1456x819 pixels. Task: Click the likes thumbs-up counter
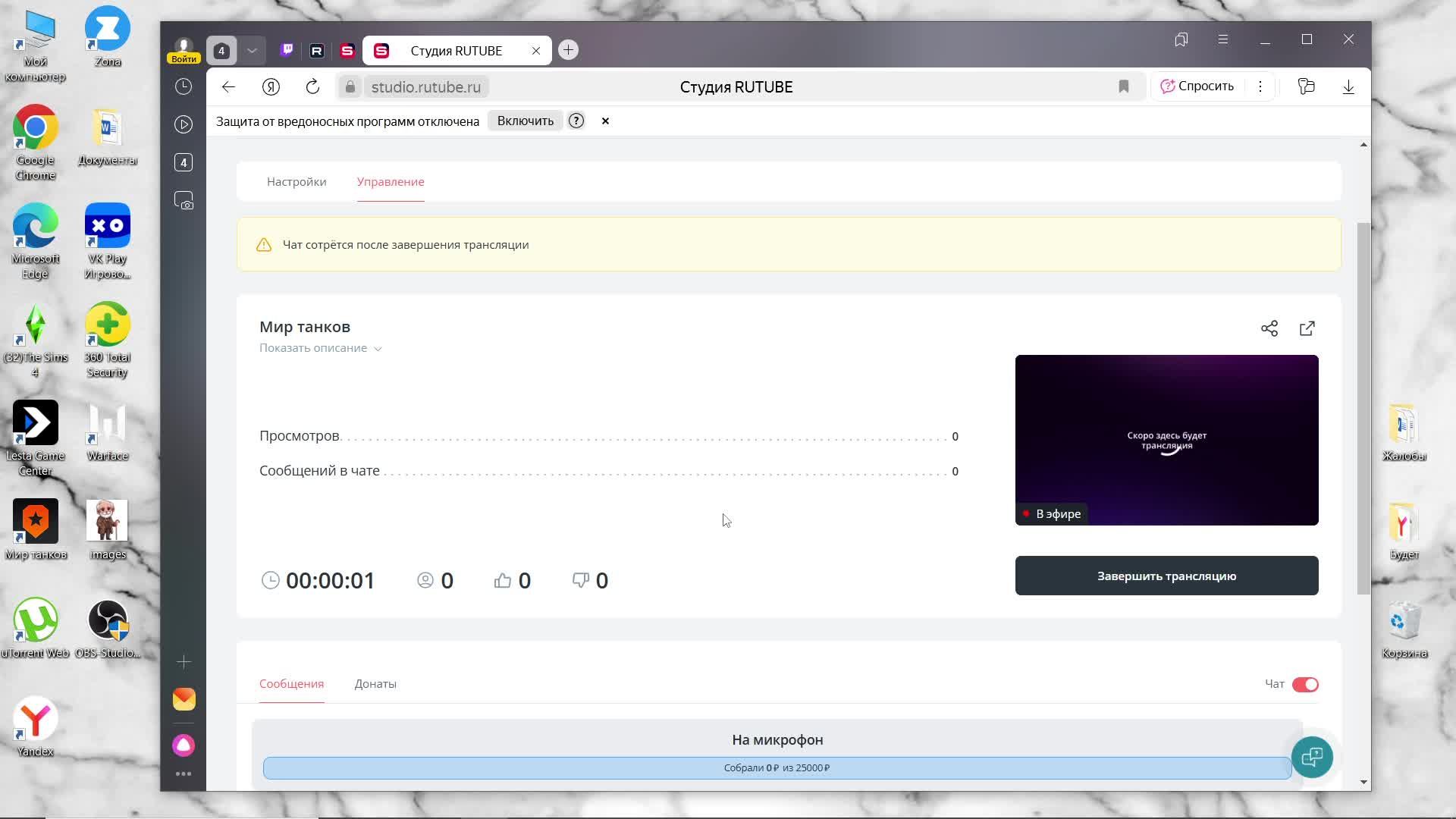(513, 581)
